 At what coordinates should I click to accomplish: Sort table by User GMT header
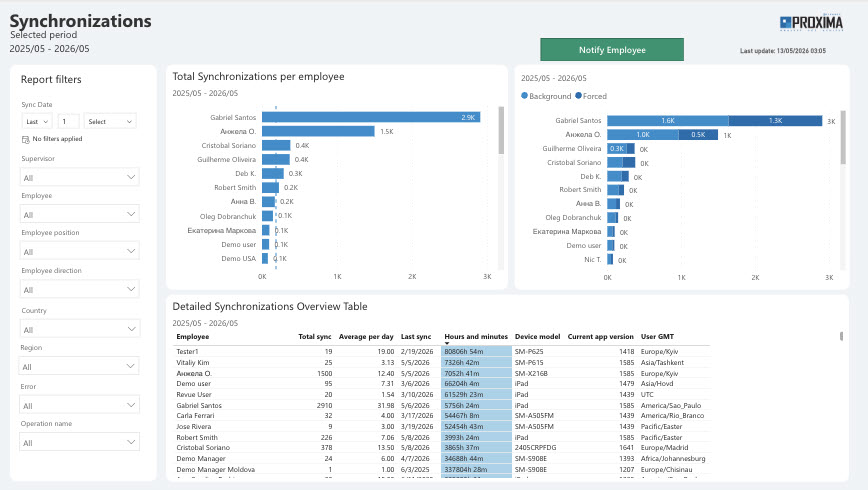(x=658, y=337)
